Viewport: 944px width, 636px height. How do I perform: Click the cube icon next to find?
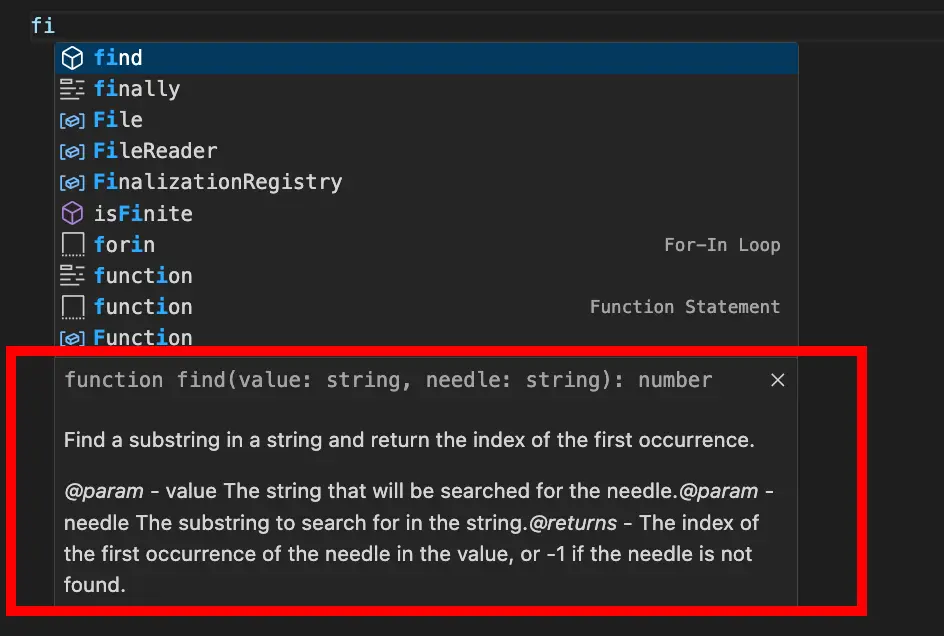coord(72,57)
